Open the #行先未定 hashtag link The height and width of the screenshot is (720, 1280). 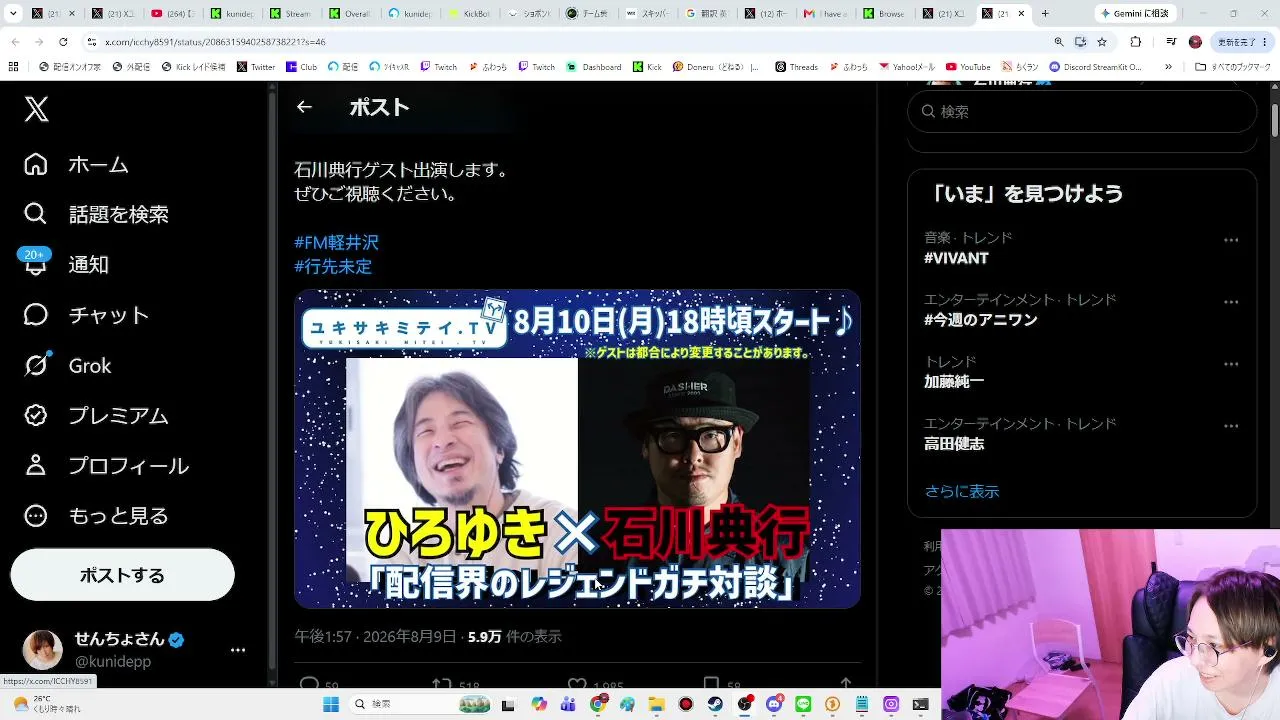[x=333, y=267]
